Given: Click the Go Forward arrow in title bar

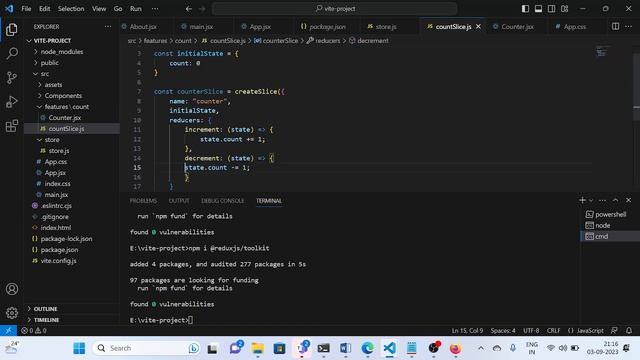Looking at the screenshot, I should 202,9.
